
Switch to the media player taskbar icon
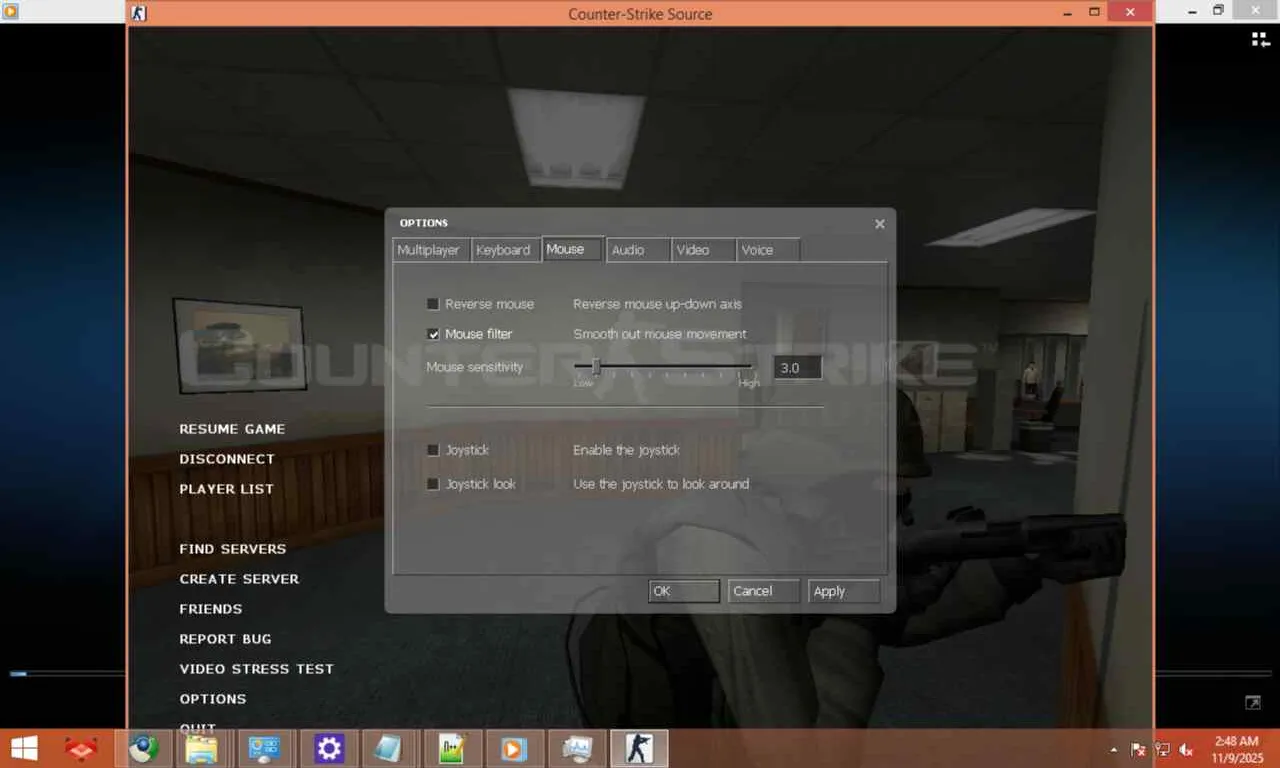pyautogui.click(x=515, y=748)
